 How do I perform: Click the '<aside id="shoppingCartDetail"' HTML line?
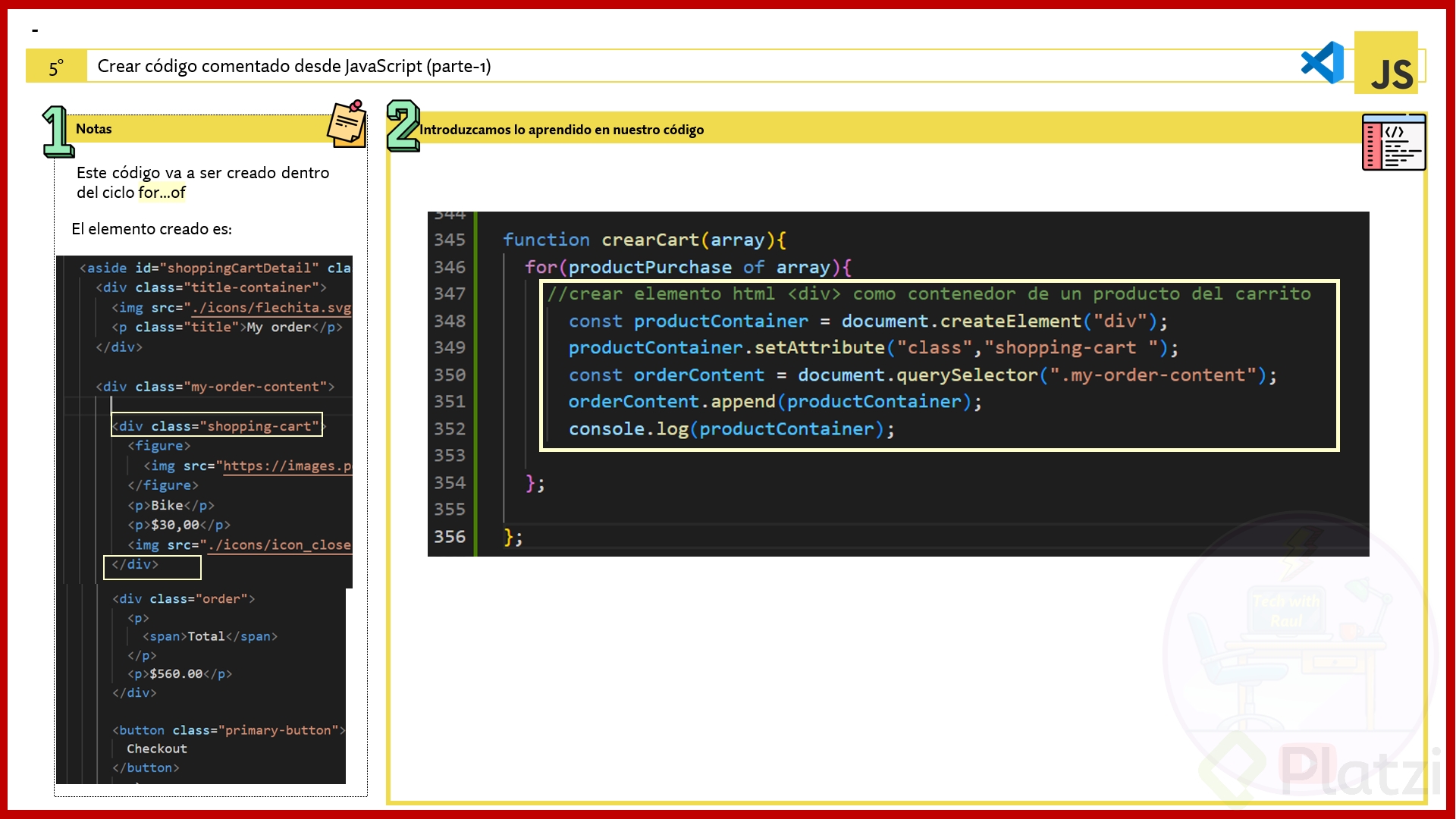point(215,268)
